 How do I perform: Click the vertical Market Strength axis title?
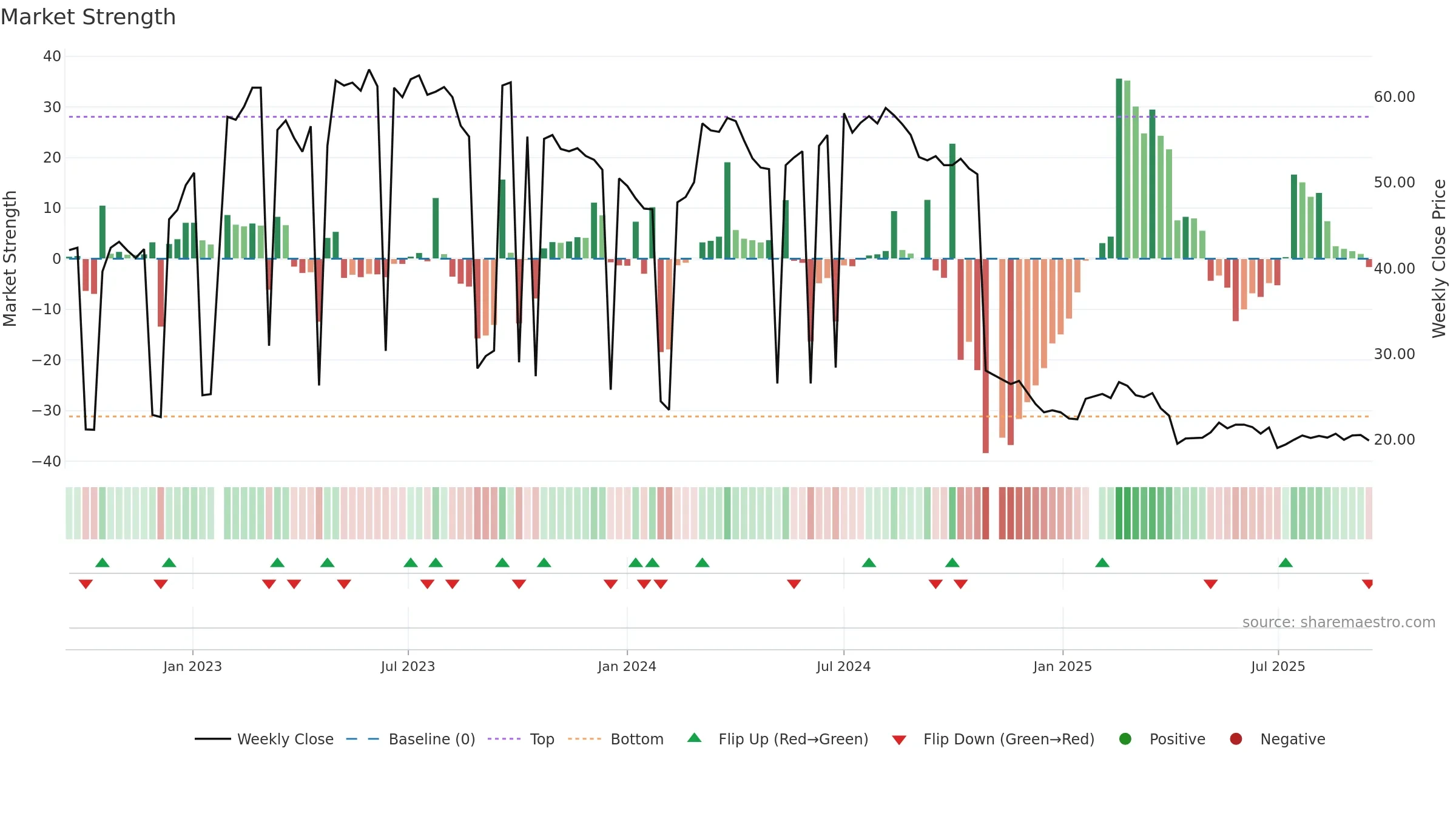tap(10, 258)
